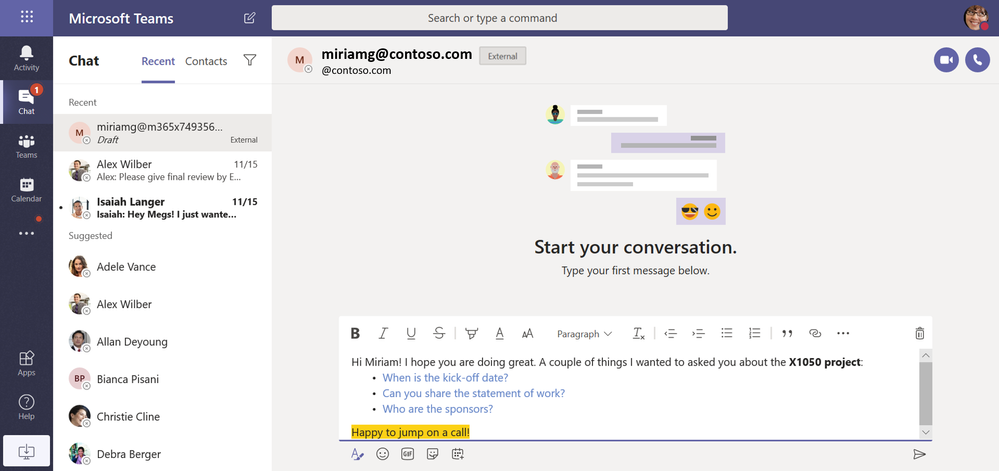This screenshot has height=471, width=999.
Task: Toggle italic formatting
Action: (x=383, y=333)
